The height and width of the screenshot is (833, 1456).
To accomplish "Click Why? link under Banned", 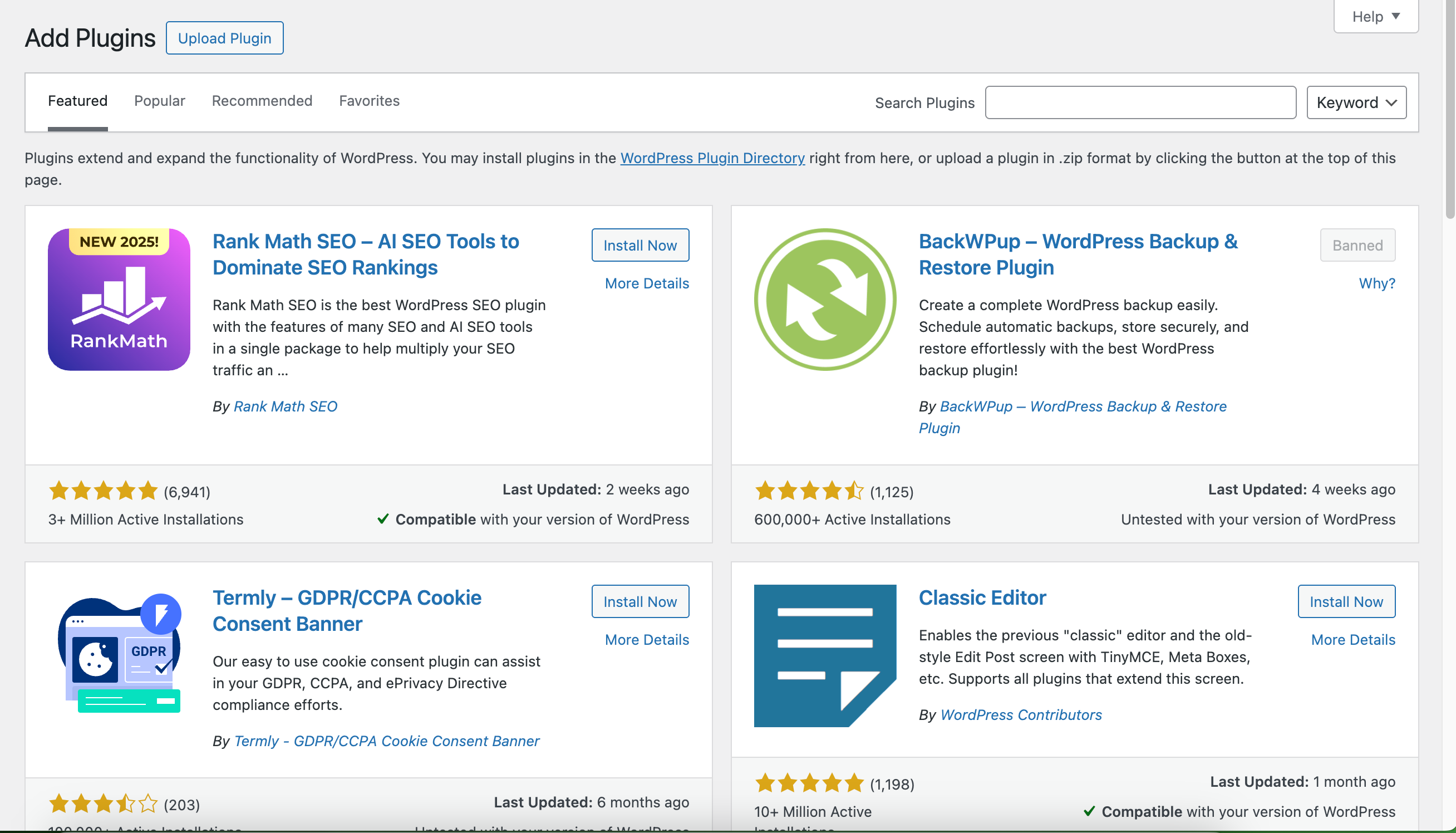I will coord(1376,283).
